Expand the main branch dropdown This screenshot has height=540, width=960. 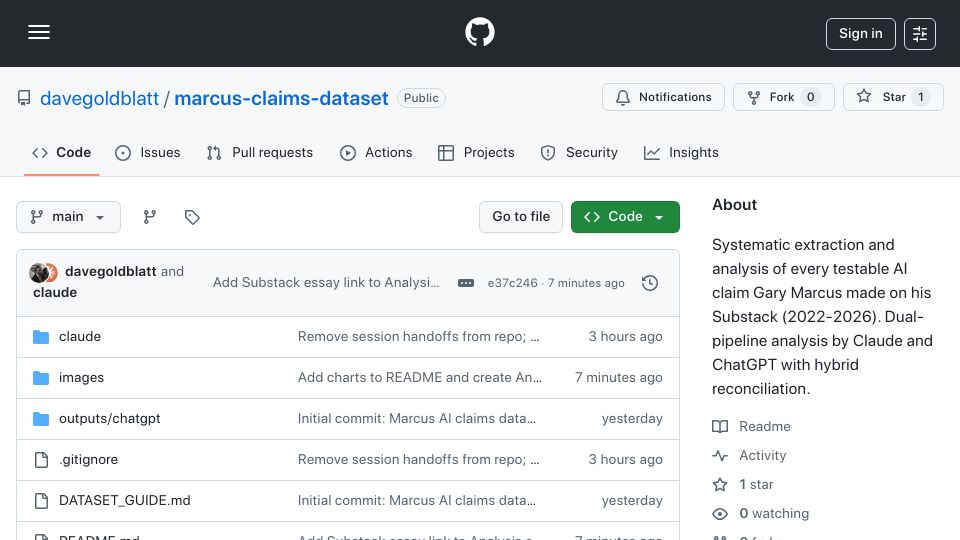click(x=69, y=217)
